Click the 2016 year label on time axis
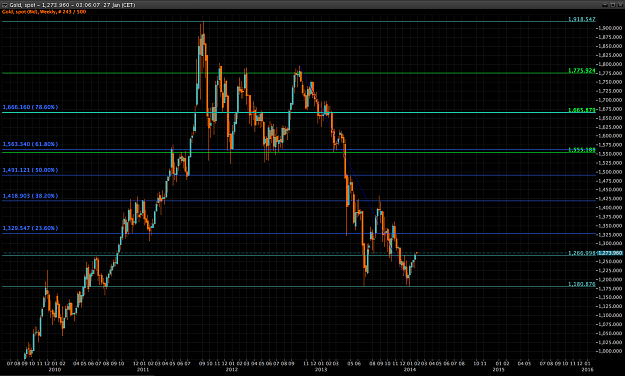Viewport: 625px width, 376px height. [588, 370]
